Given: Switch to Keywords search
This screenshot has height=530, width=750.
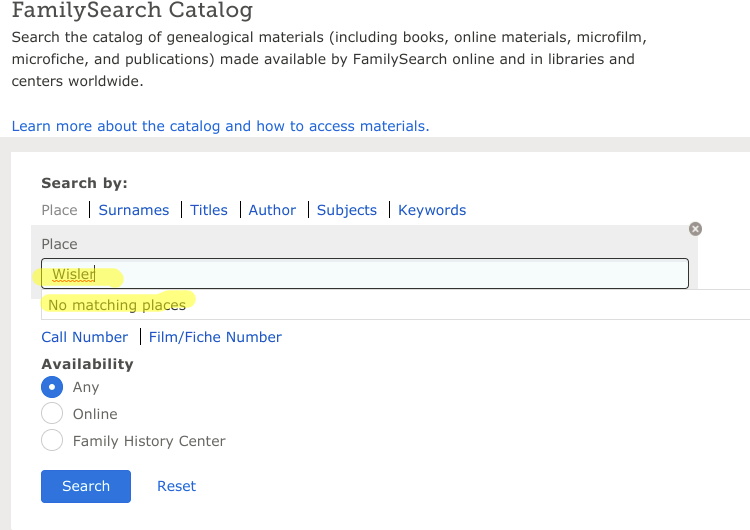Looking at the screenshot, I should pyautogui.click(x=432, y=210).
